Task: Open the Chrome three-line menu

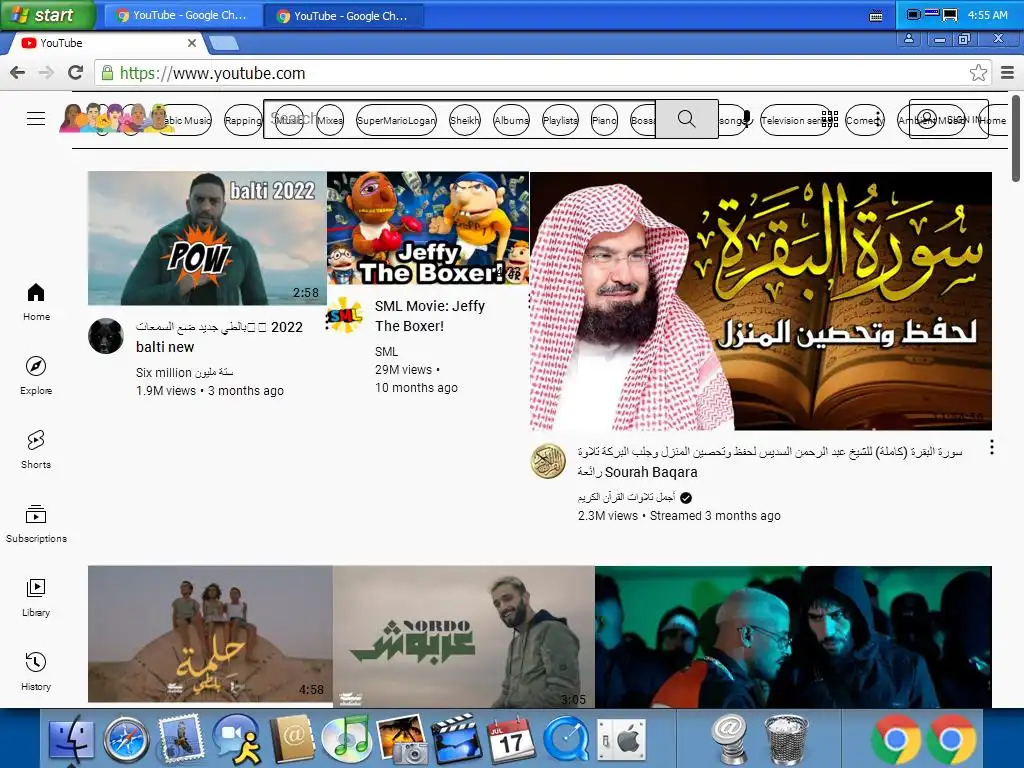Action: coord(1008,72)
